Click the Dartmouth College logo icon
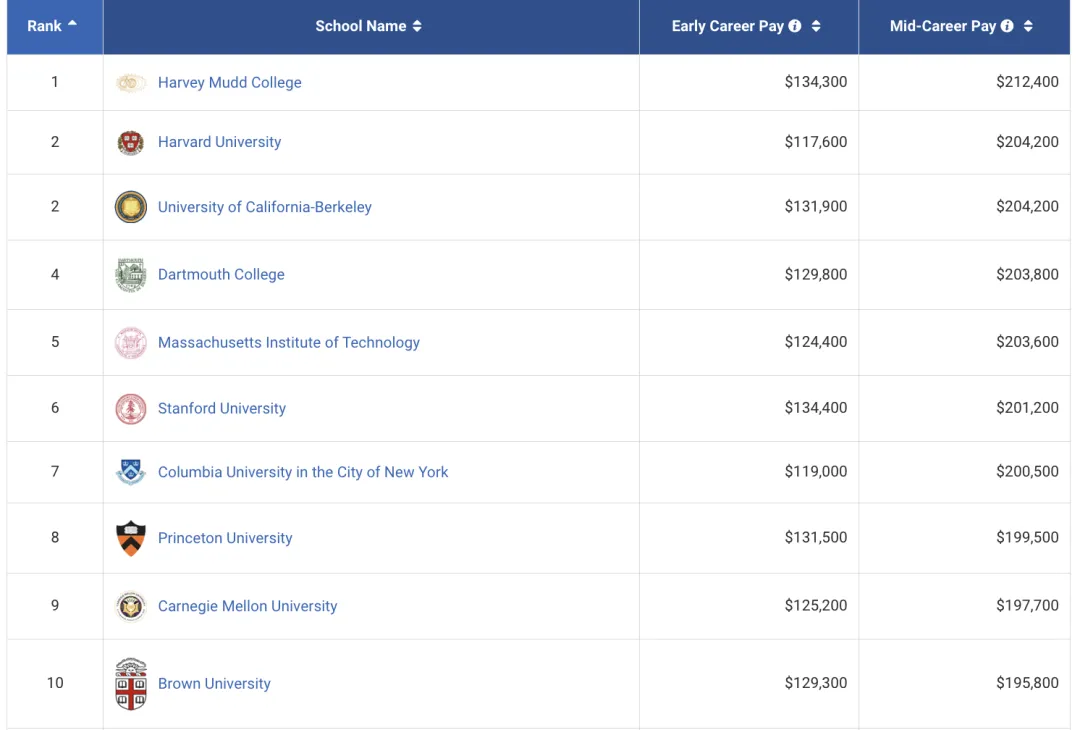 tap(131, 275)
